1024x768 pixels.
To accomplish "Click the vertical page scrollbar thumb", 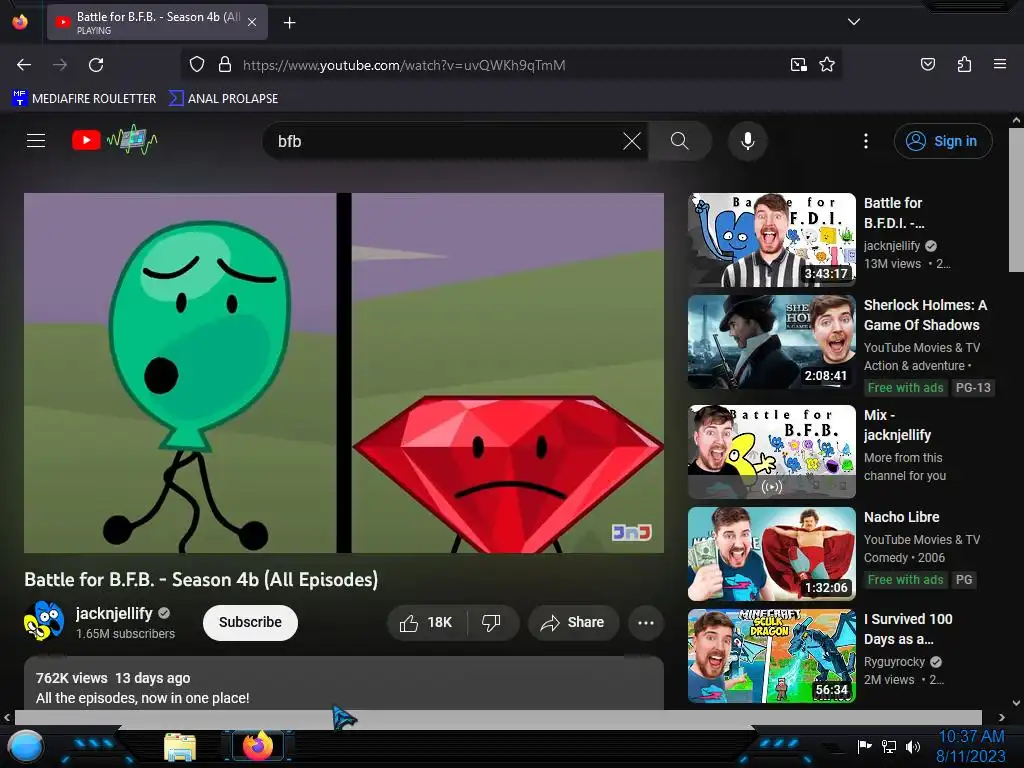I will (1016, 199).
